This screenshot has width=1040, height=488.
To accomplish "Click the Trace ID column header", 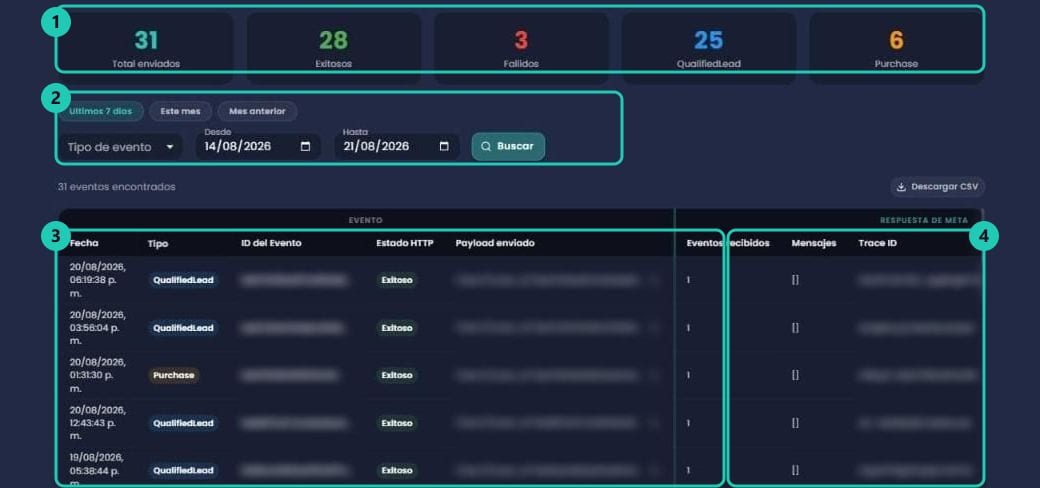I will (878, 243).
